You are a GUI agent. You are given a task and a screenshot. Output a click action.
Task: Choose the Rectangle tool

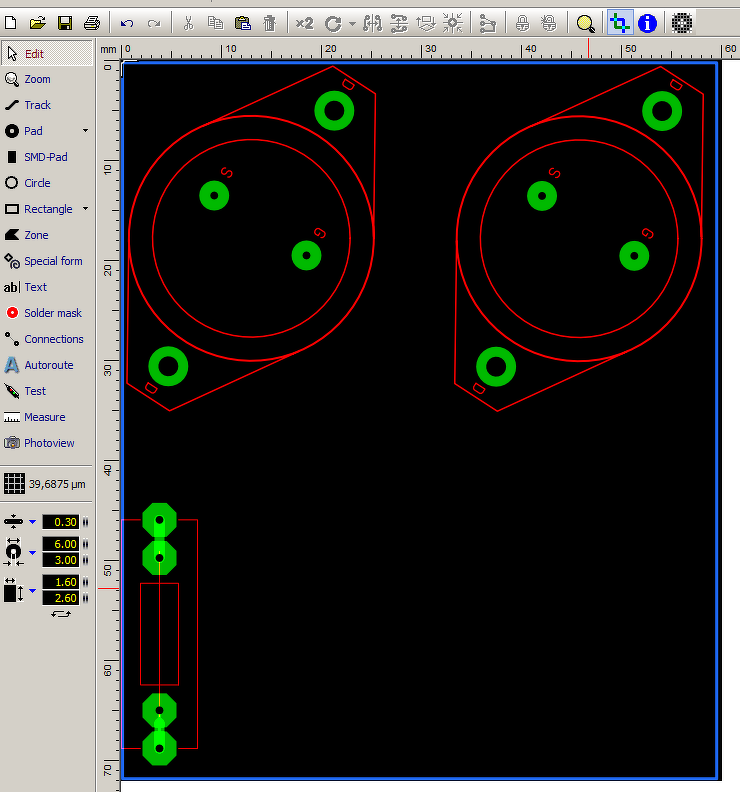click(x=40, y=209)
